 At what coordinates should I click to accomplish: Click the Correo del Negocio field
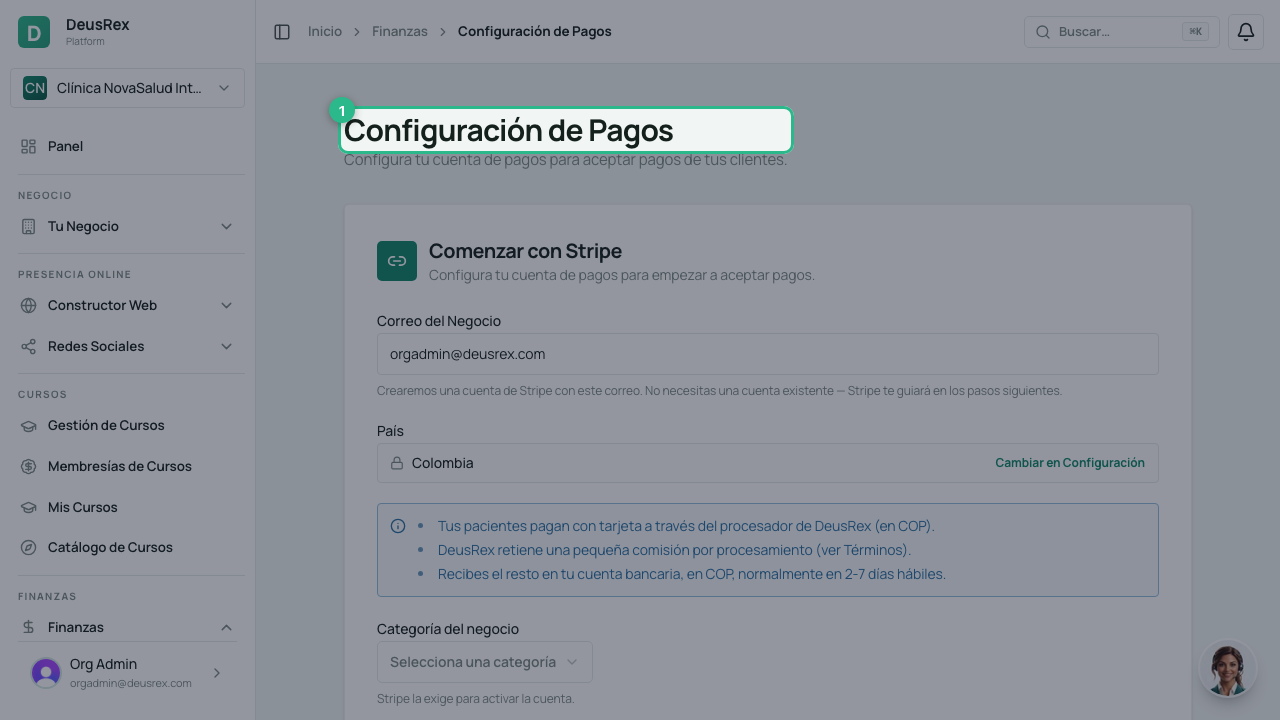[768, 354]
